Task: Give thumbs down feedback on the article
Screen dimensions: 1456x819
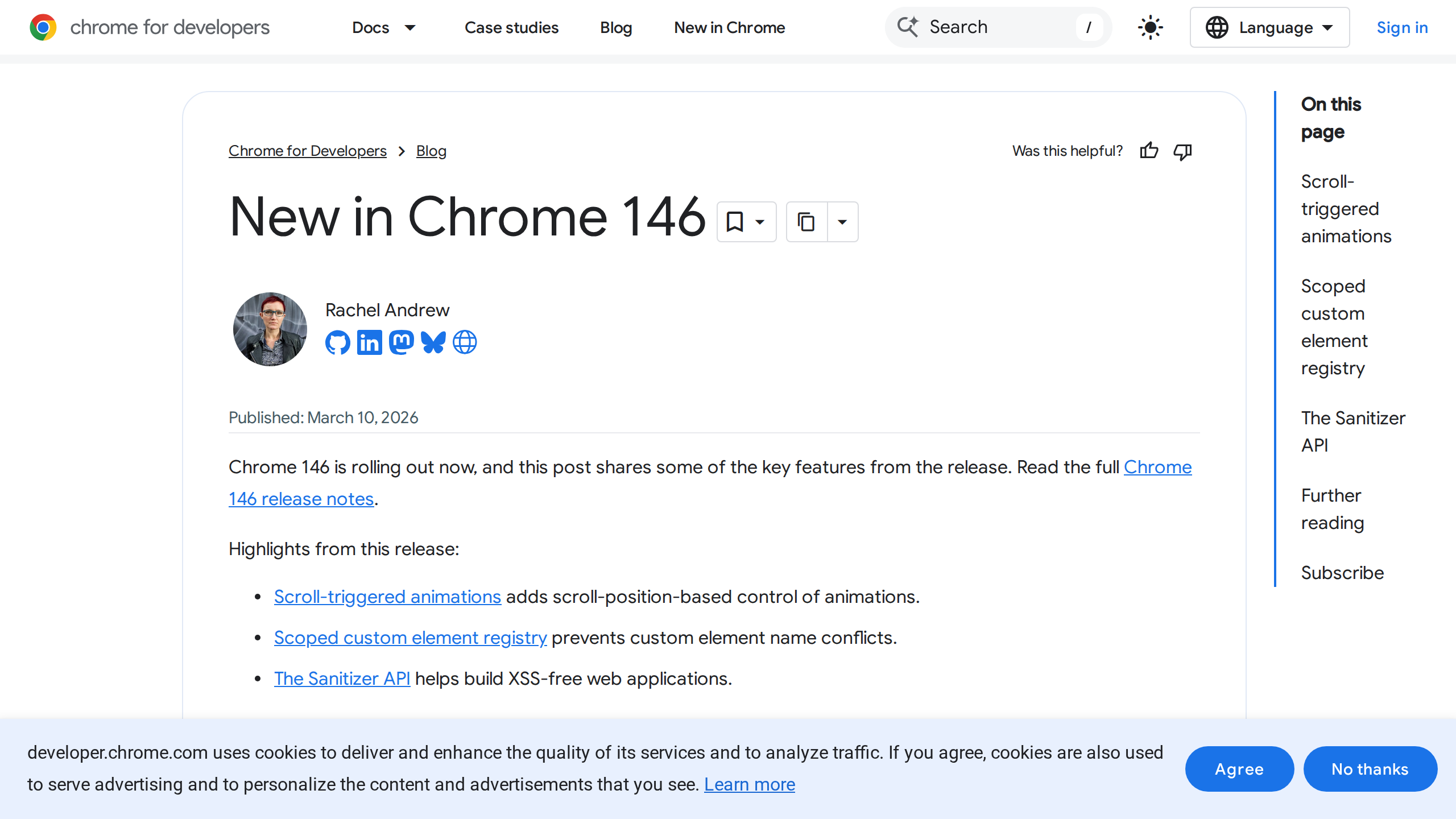Action: [1182, 151]
